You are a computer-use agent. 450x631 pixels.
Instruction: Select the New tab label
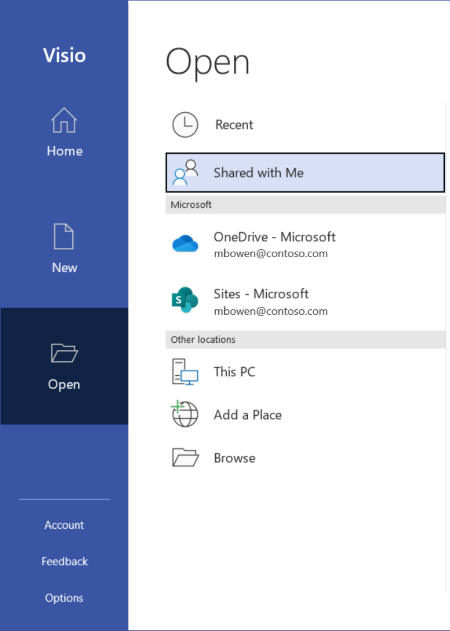64,268
